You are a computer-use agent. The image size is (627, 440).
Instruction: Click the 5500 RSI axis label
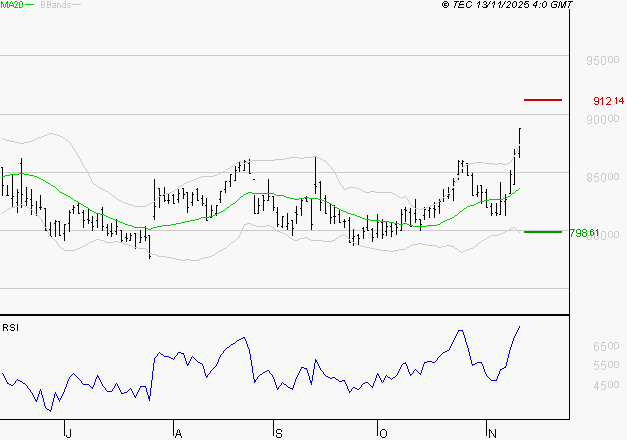coord(606,365)
